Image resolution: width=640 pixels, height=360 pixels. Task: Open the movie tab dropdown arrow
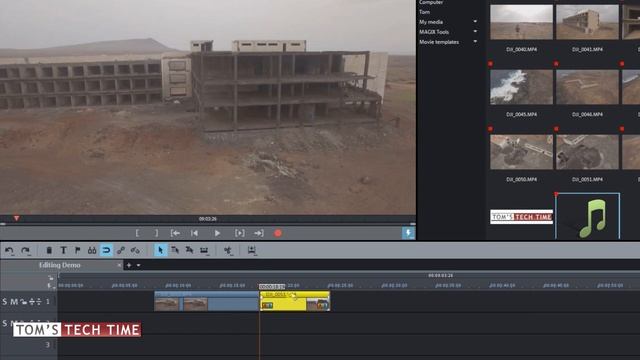[139, 265]
